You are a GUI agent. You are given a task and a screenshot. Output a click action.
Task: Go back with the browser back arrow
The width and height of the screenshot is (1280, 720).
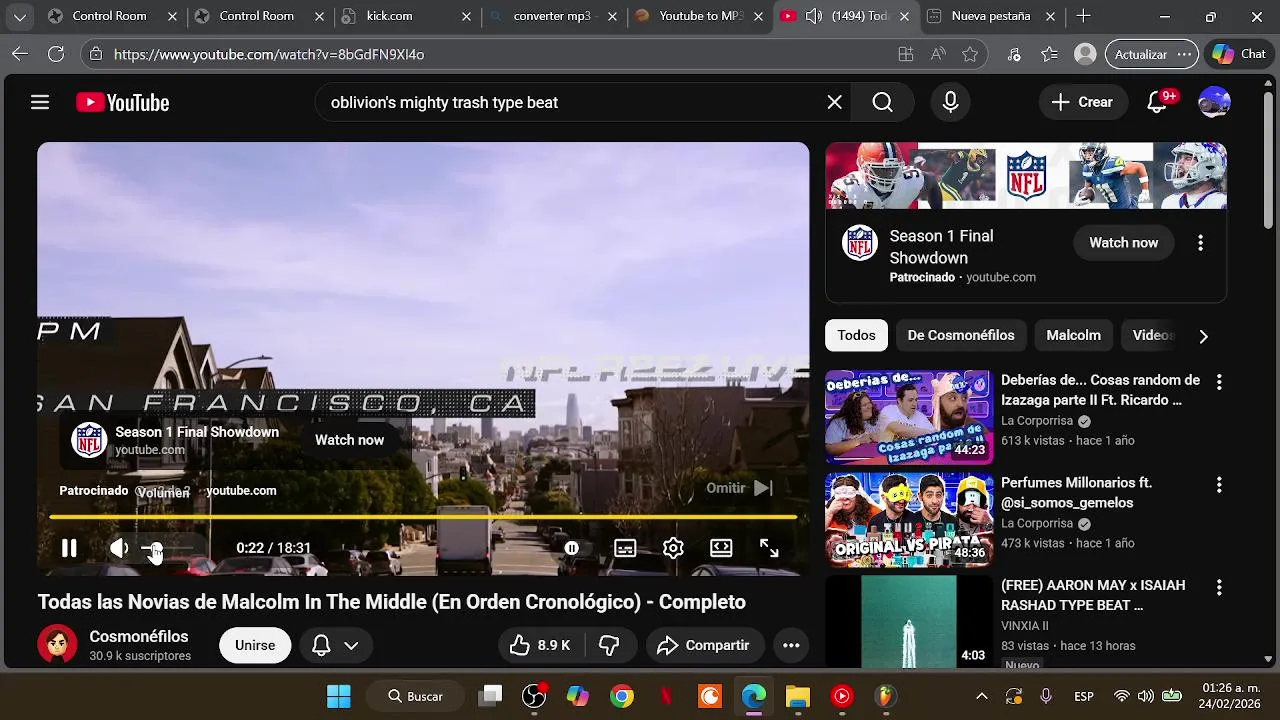[x=19, y=54]
